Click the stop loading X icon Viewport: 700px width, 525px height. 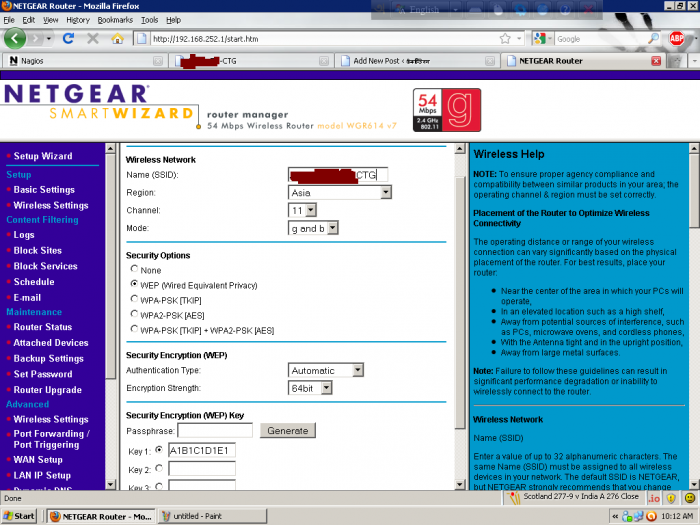[x=92, y=38]
